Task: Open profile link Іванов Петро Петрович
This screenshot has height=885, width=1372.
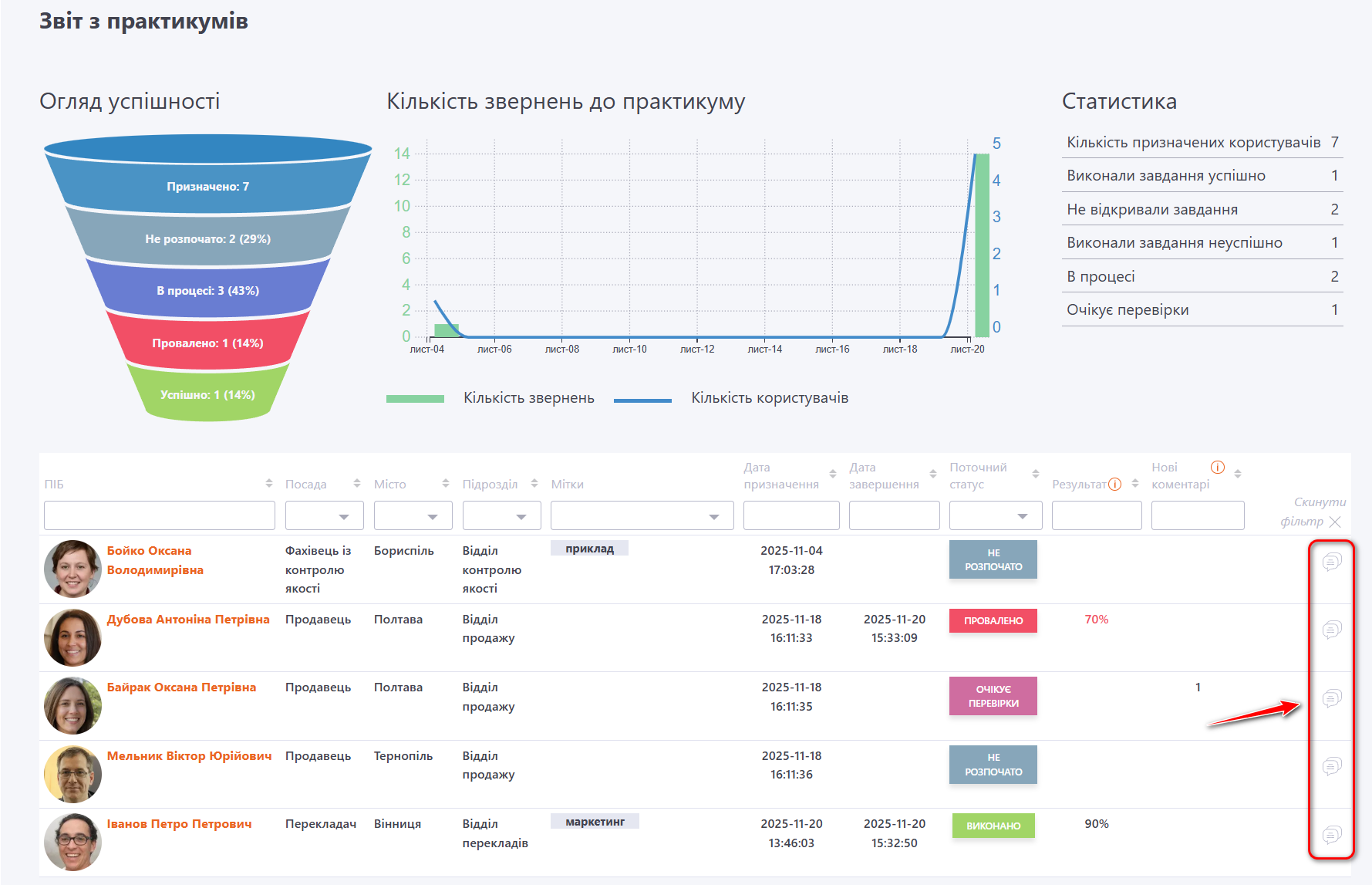Action: 179,824
